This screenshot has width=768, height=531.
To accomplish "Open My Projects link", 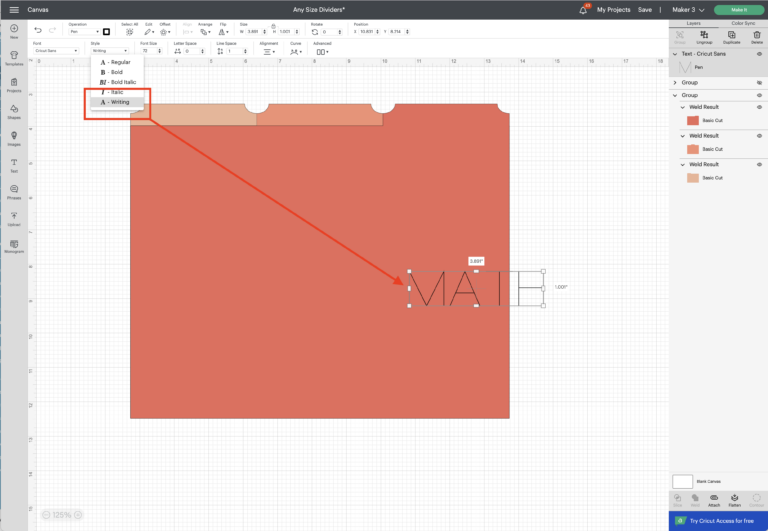I will 613,9.
